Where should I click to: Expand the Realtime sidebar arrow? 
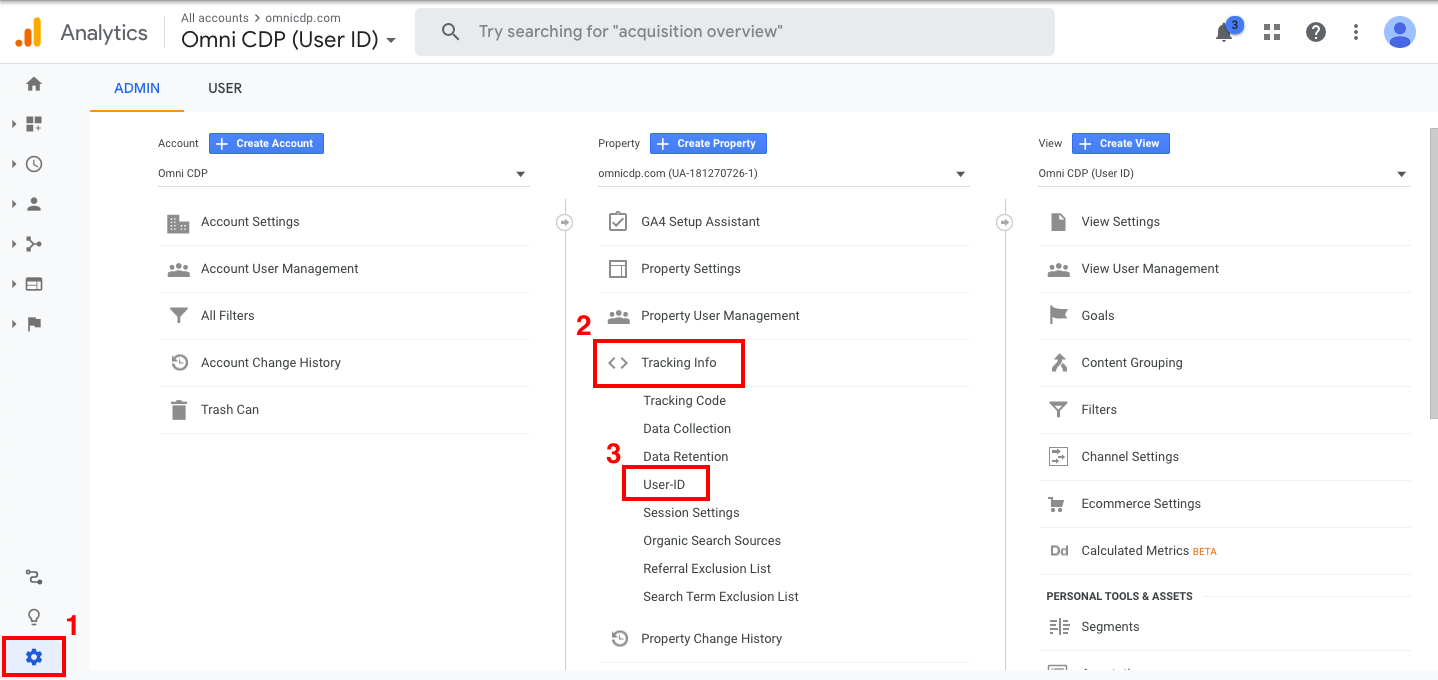(14, 164)
